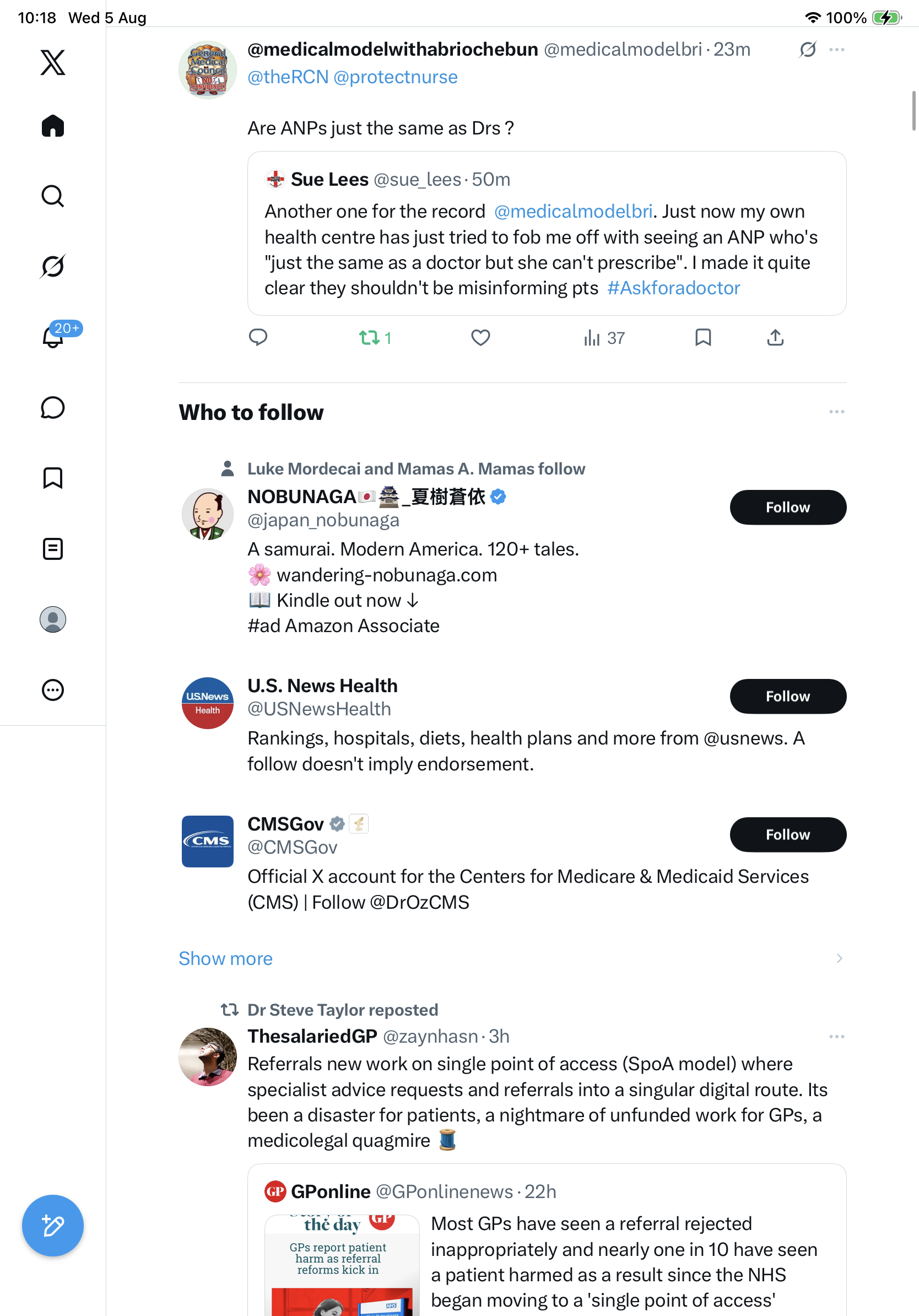Open Bookmarks in the sidebar
919x1316 pixels.
coord(53,478)
